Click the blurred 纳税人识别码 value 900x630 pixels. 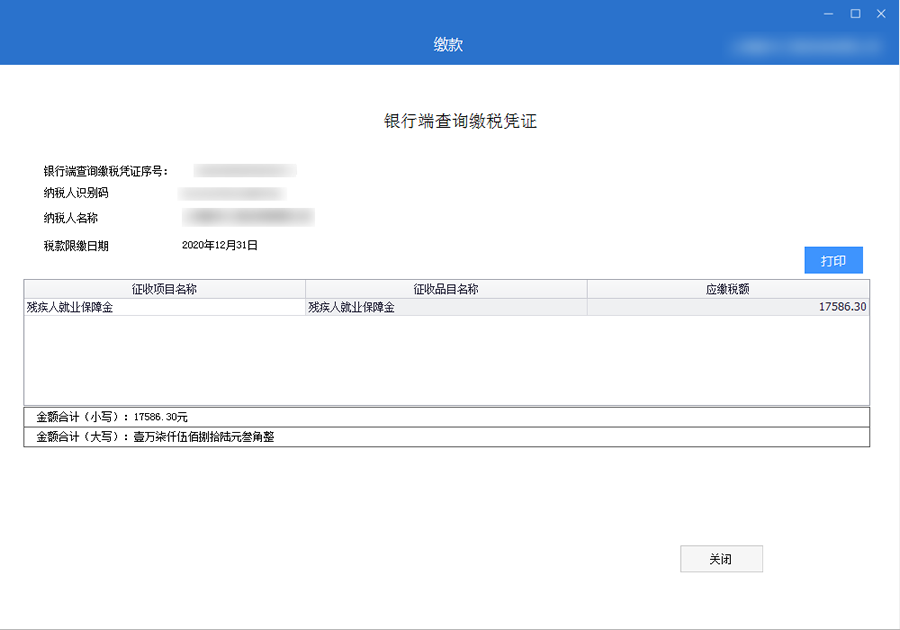point(232,193)
